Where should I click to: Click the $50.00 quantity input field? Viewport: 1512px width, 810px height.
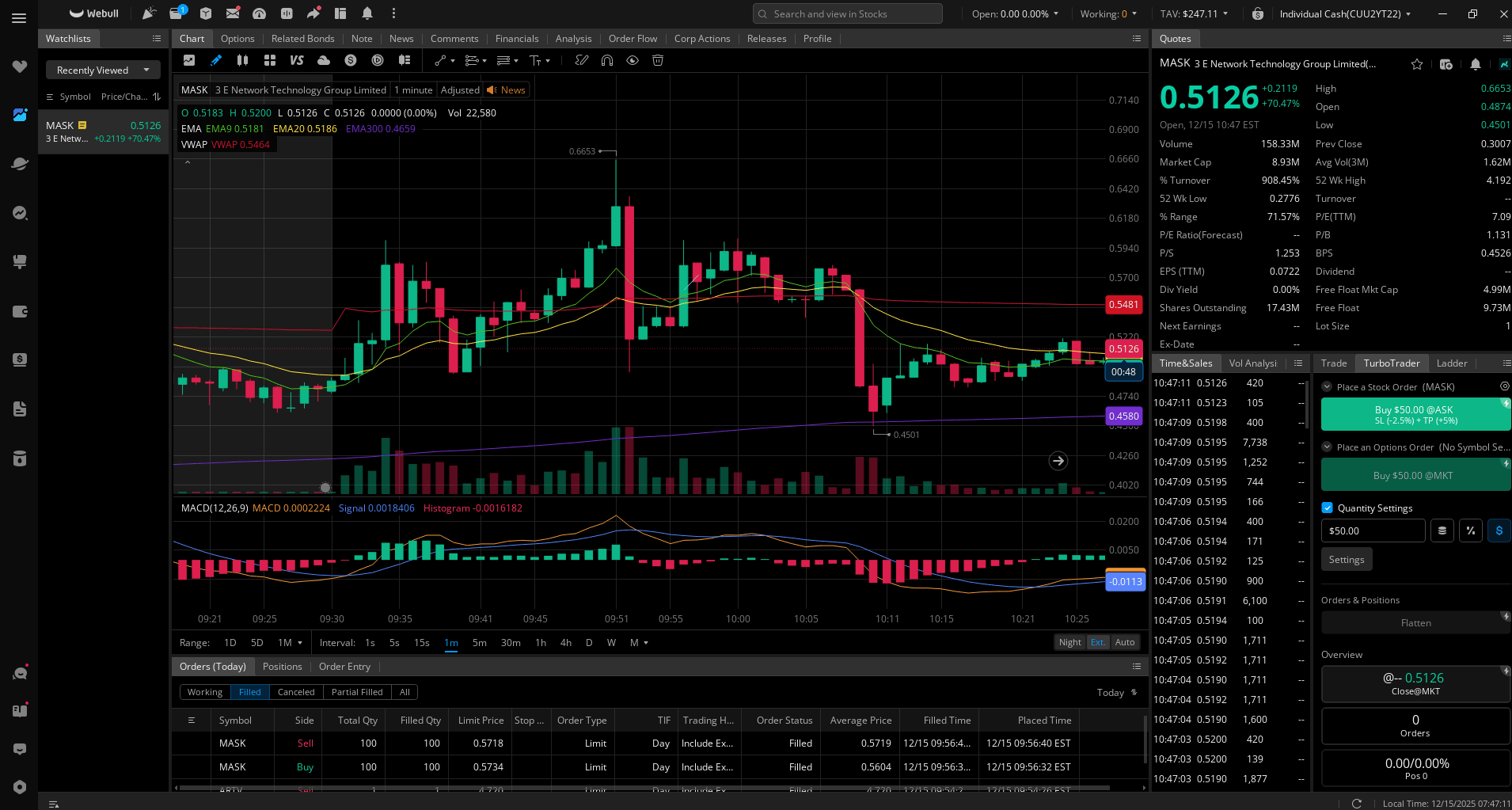(1373, 530)
